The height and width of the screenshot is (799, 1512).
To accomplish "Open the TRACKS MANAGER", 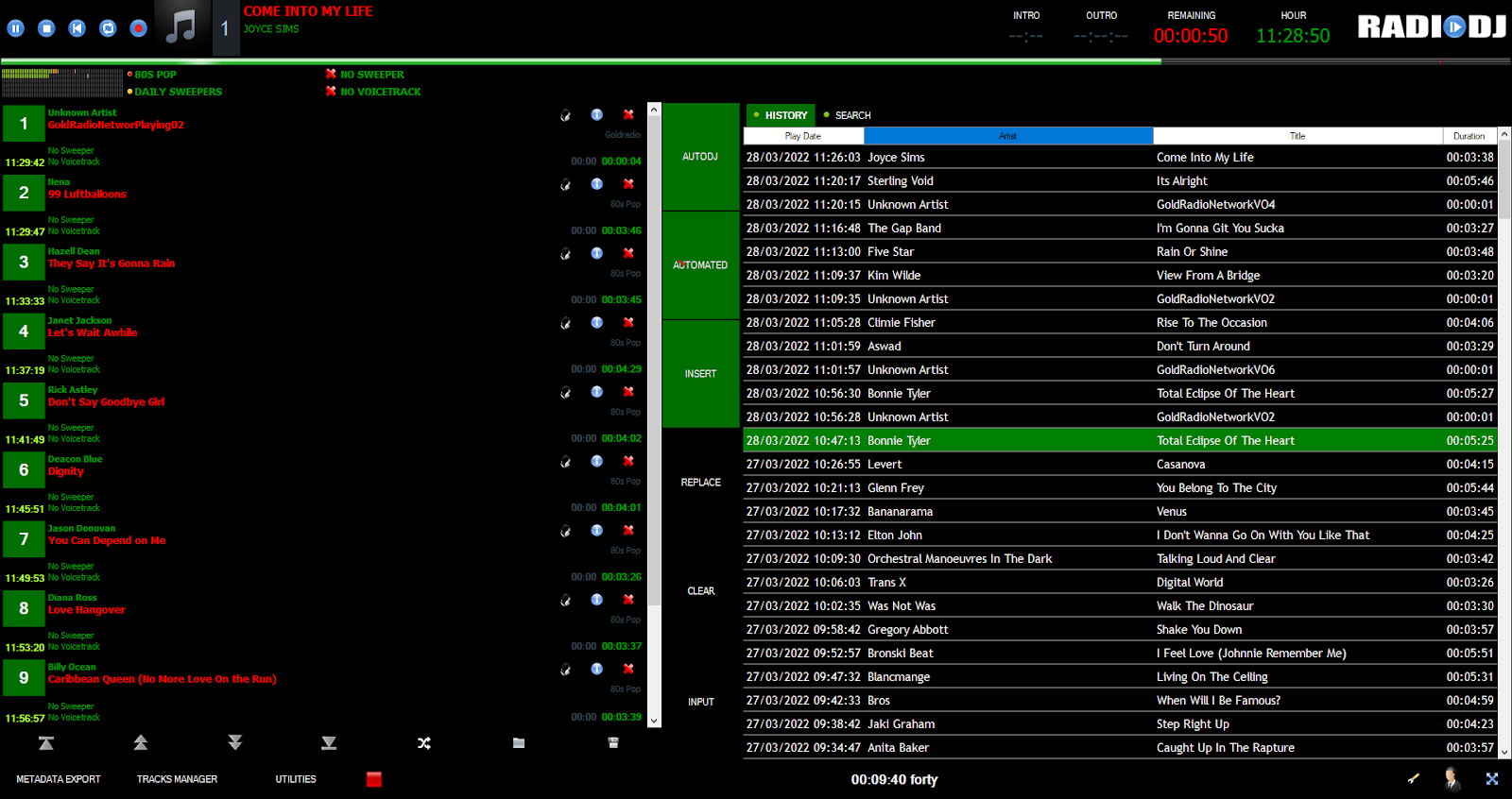I will tap(177, 779).
